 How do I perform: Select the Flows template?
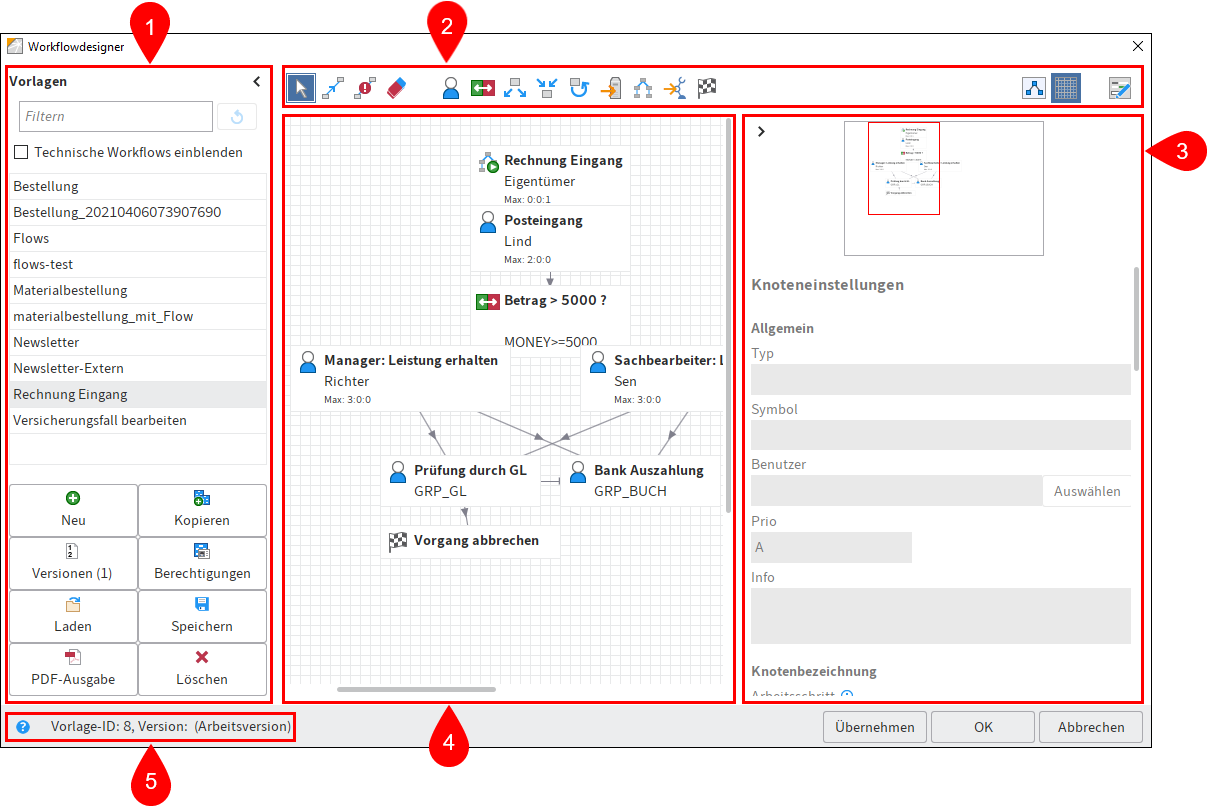coord(138,238)
